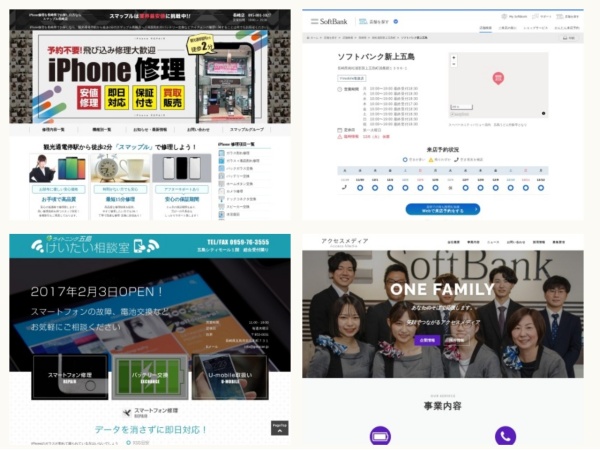The image size is (600, 450).
Task: Click the red '安値修理' badge
Action: click(89, 98)
